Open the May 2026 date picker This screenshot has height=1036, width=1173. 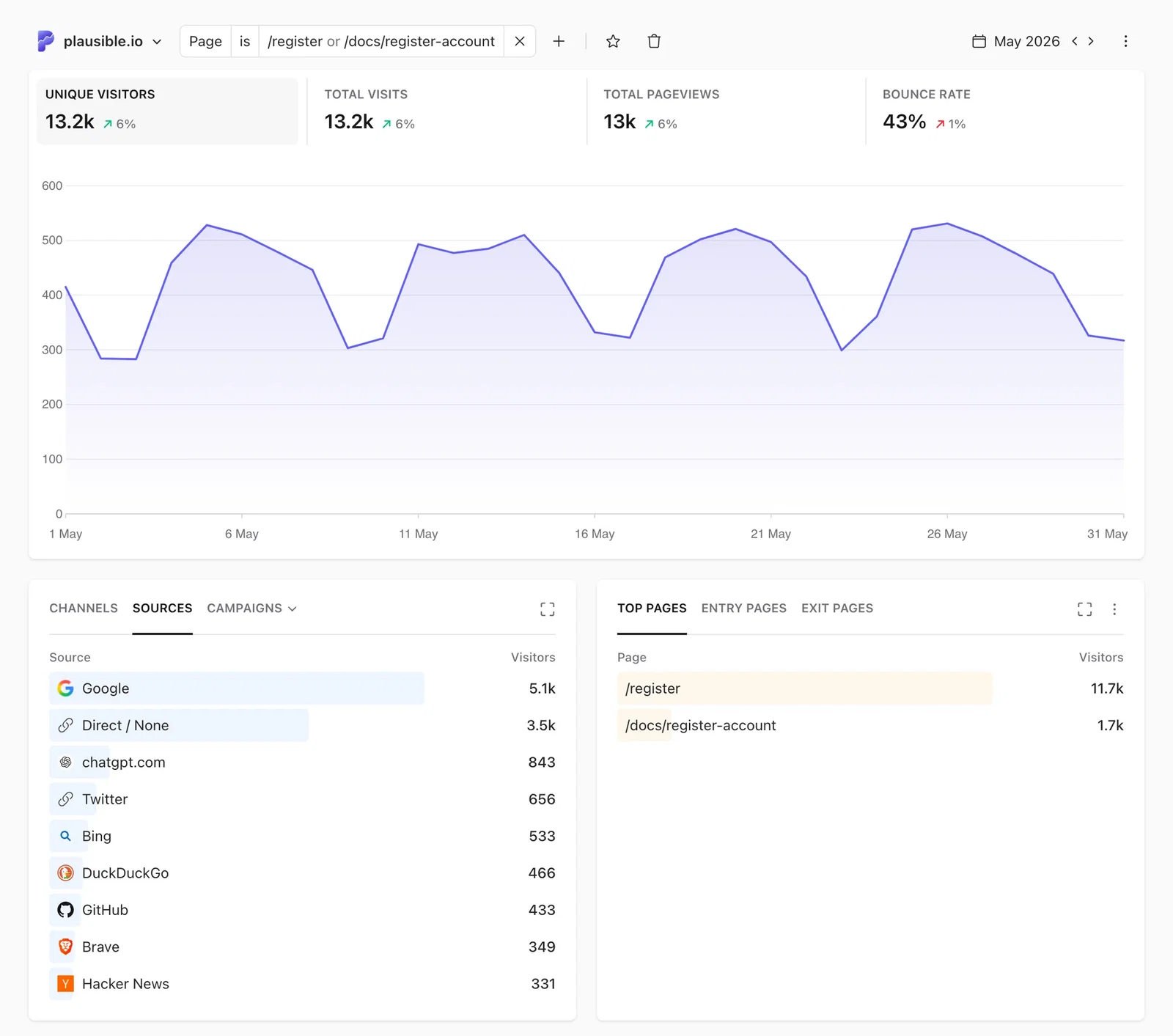(1016, 41)
